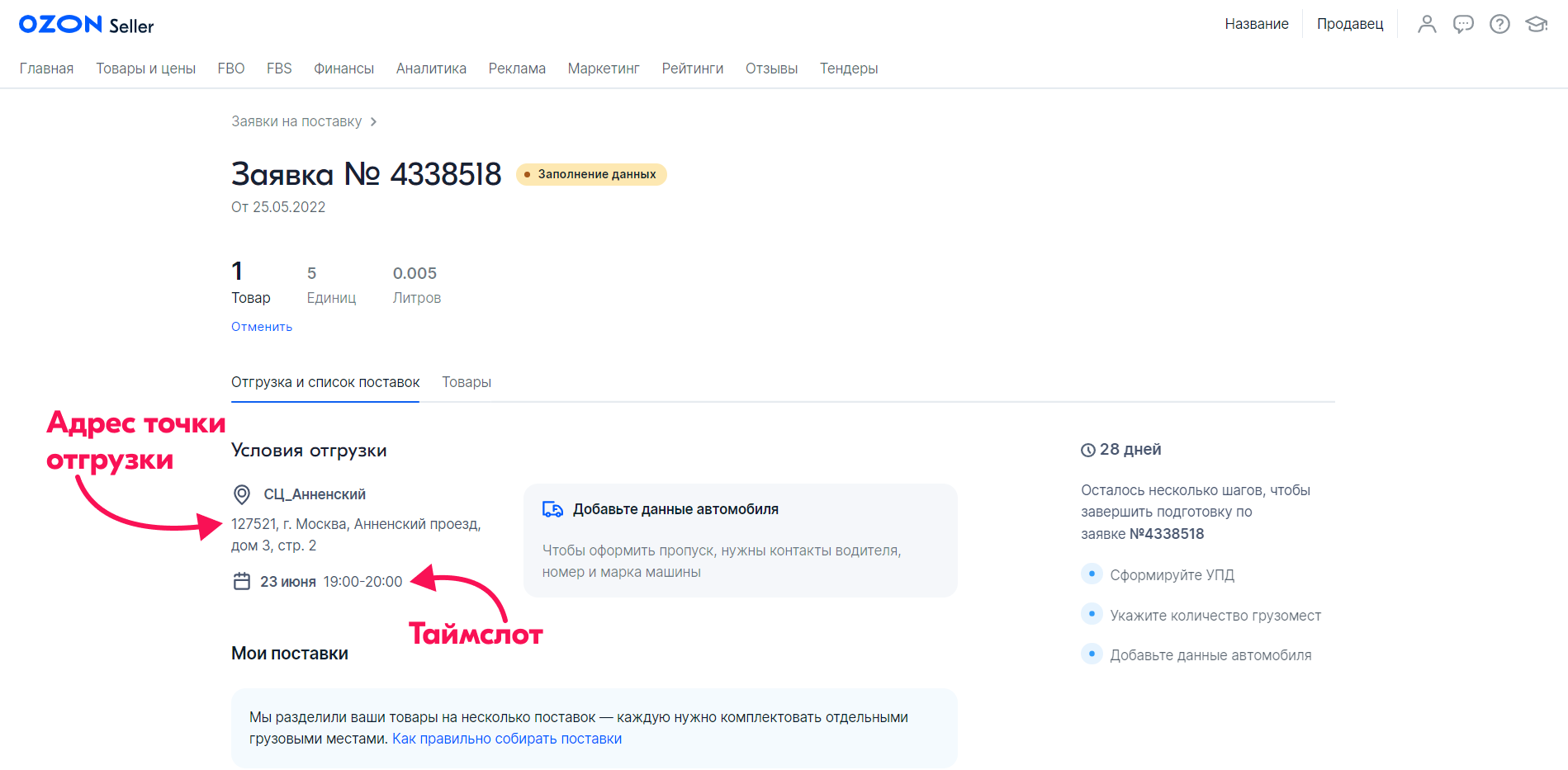Click the location pin icon near СЦ_Анненский
Screen dimensions: 1568x770
tap(242, 494)
